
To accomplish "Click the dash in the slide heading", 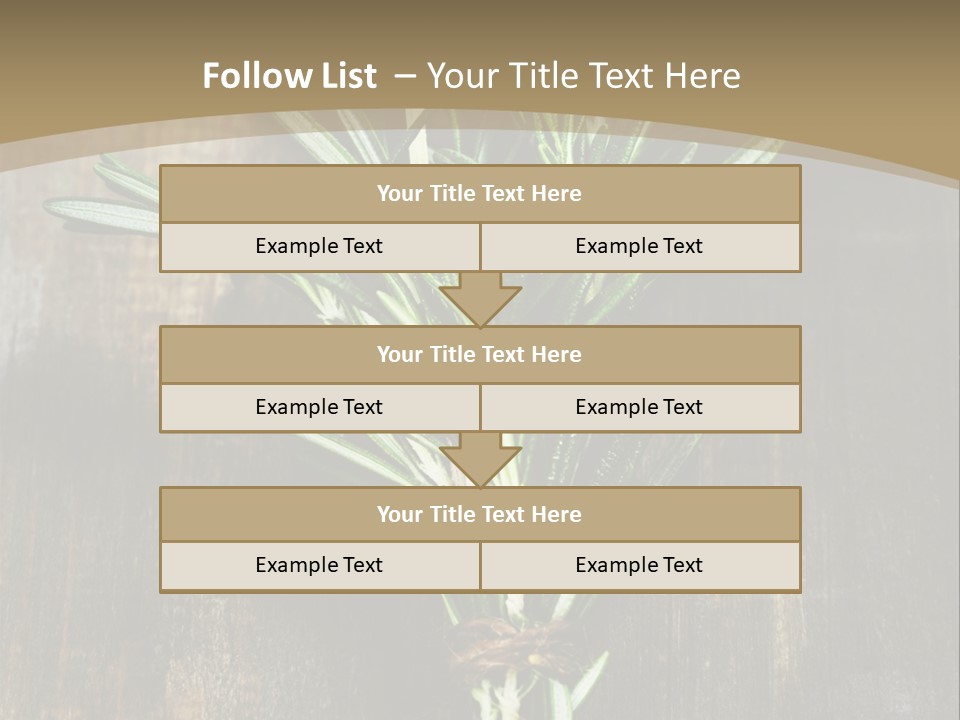I will (405, 76).
